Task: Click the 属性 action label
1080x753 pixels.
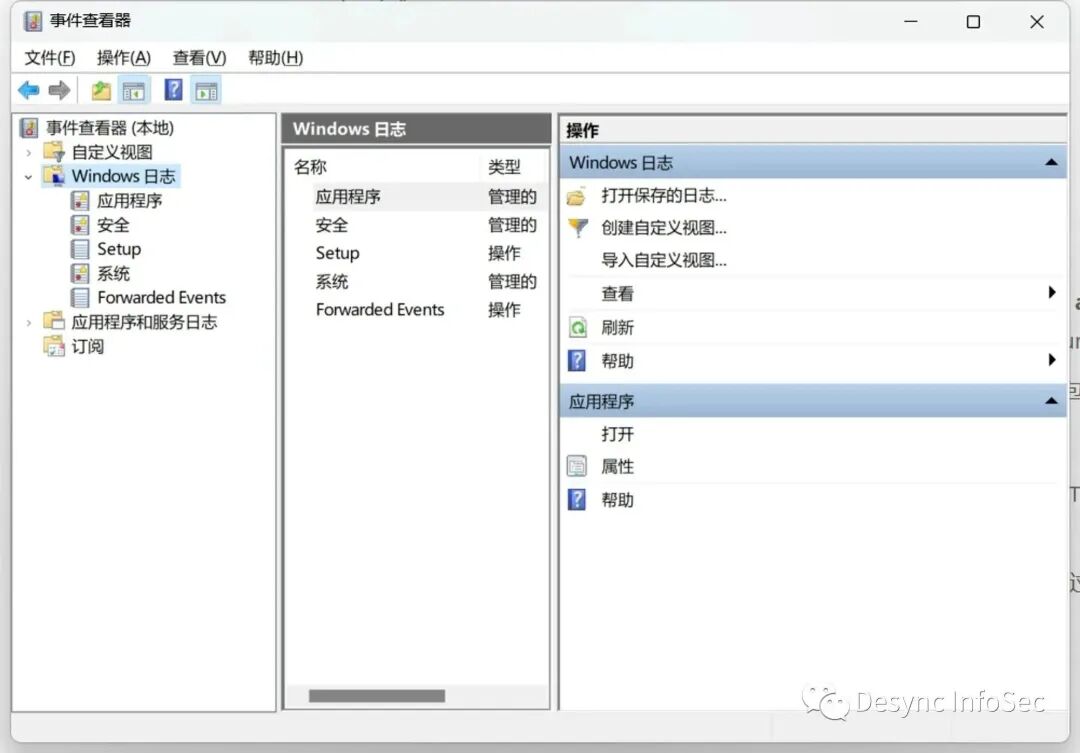Action: coord(617,466)
